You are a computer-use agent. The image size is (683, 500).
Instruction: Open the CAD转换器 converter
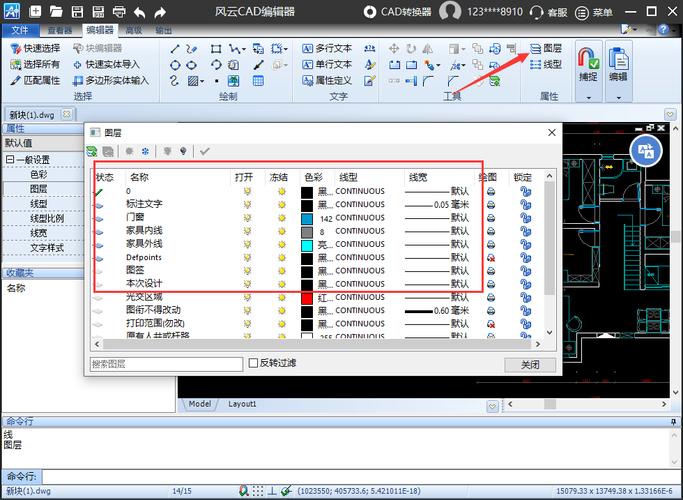[397, 11]
